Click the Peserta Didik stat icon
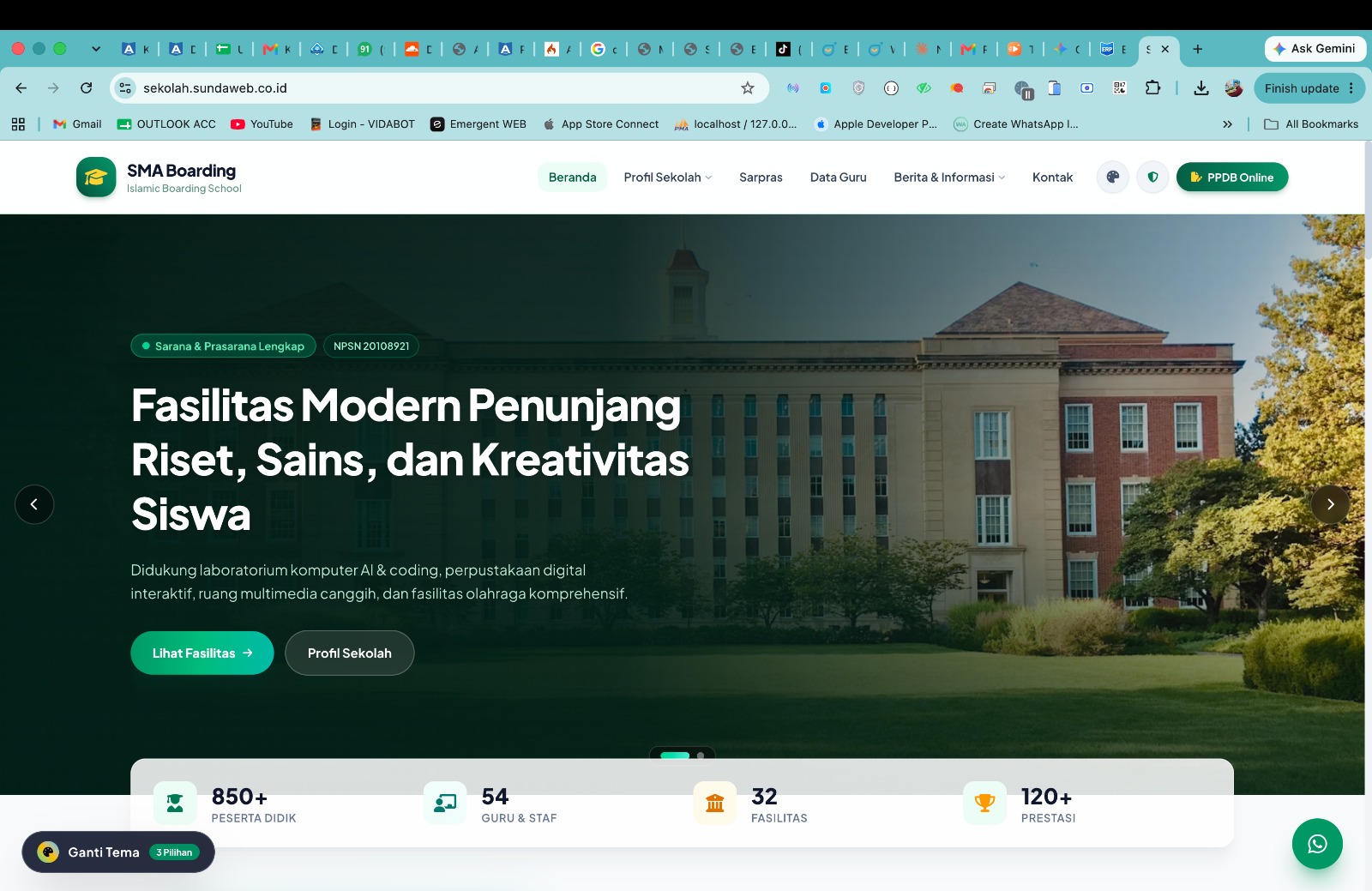The height and width of the screenshot is (891, 1372). coord(175,804)
